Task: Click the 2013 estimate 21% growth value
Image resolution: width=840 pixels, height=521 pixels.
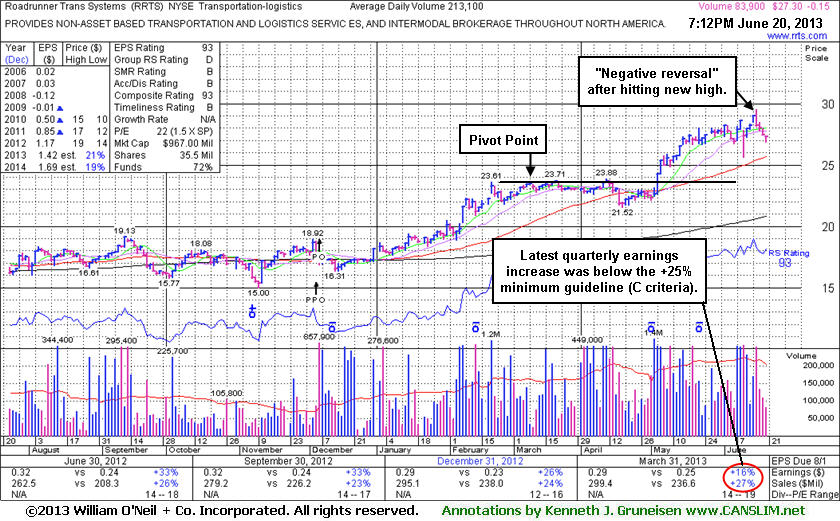Action: click(x=95, y=155)
